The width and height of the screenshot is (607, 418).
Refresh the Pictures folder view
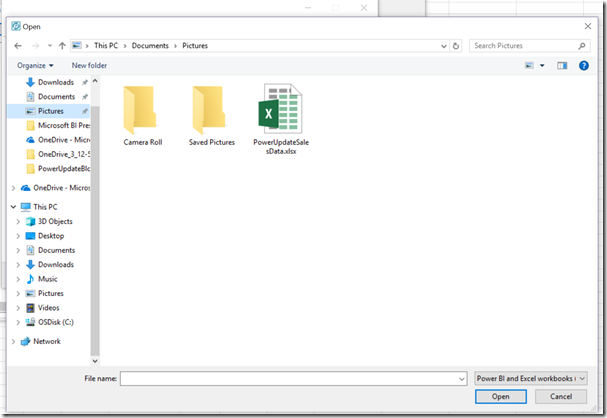tap(456, 46)
